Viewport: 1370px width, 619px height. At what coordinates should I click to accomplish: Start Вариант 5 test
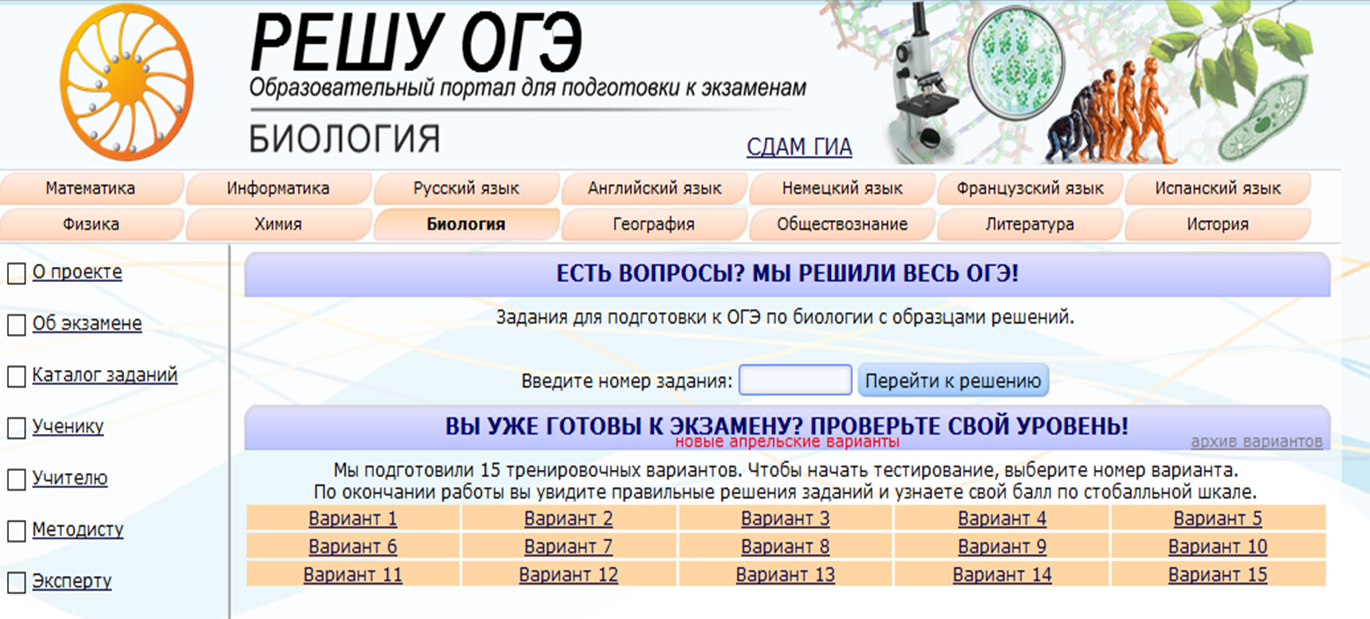click(x=1218, y=518)
